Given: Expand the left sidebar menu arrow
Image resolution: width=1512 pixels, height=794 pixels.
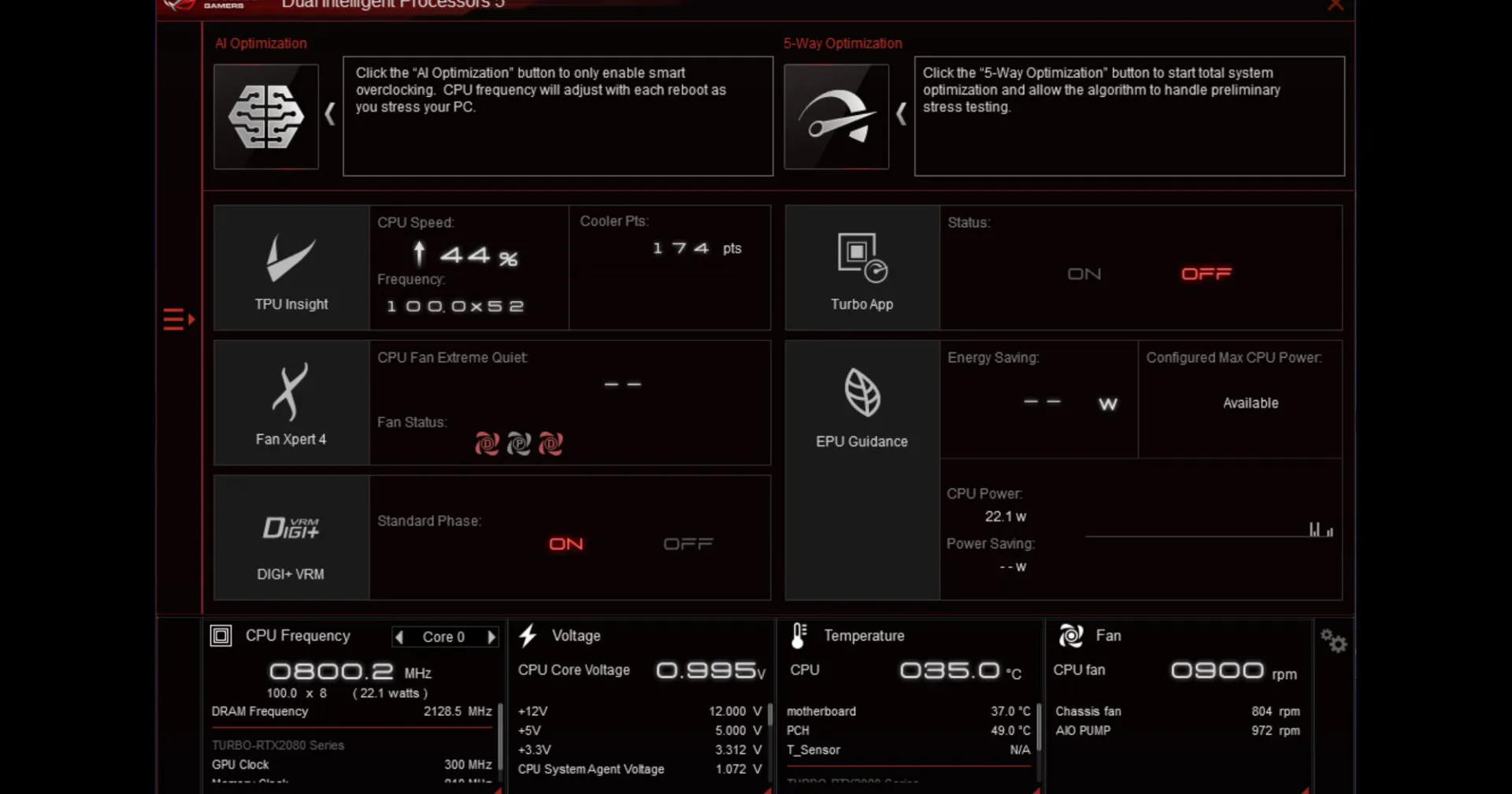Looking at the screenshot, I should 179,319.
